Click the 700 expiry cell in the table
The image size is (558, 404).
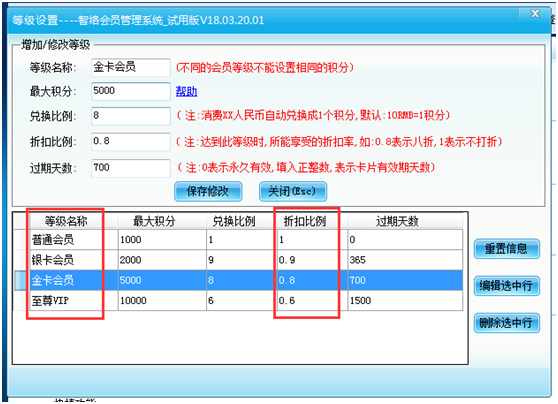coord(405,280)
